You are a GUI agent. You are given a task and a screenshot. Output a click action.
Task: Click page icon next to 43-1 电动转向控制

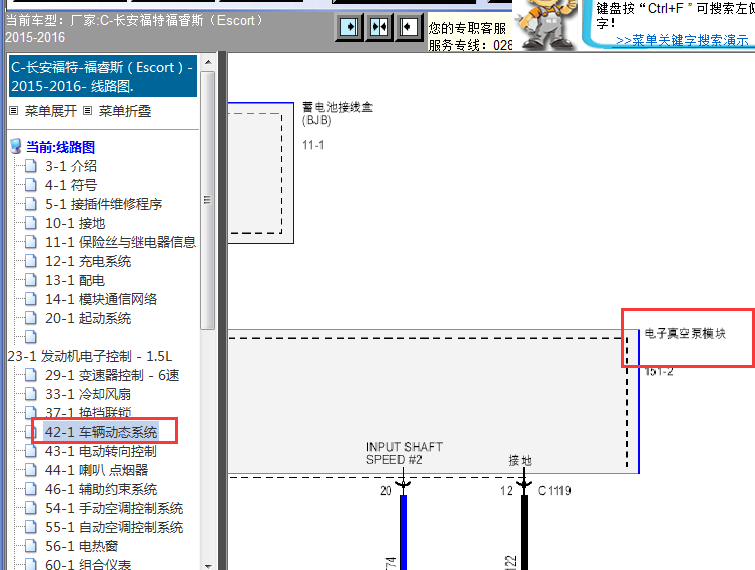coord(31,451)
